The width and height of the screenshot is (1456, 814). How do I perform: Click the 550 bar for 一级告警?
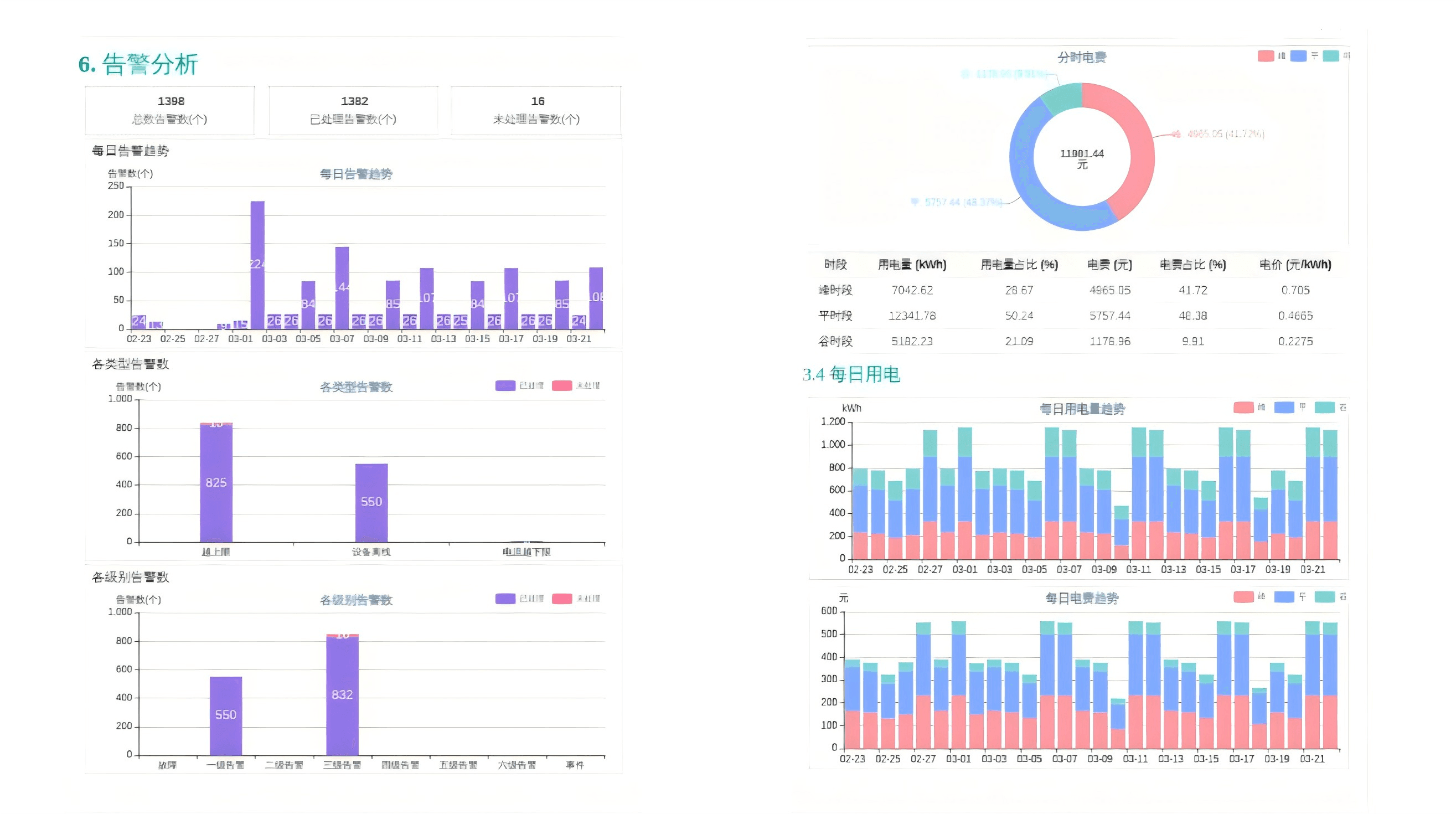pyautogui.click(x=225, y=715)
